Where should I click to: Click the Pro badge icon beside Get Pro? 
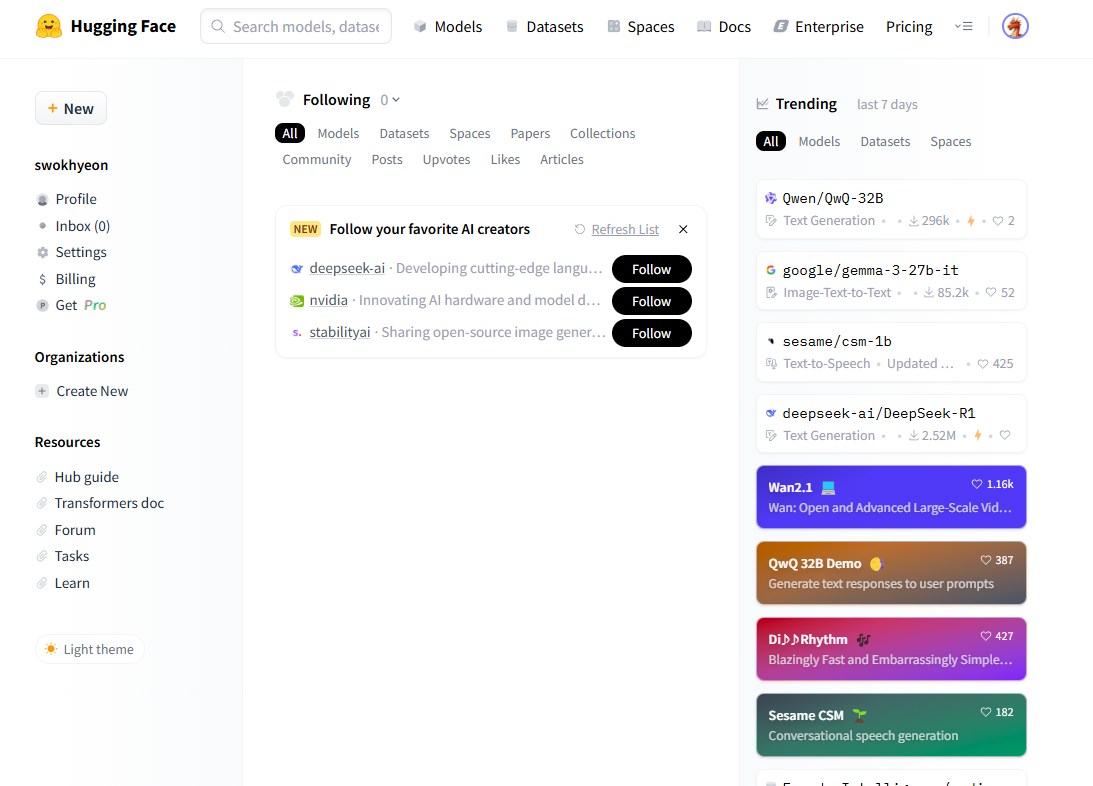click(43, 305)
